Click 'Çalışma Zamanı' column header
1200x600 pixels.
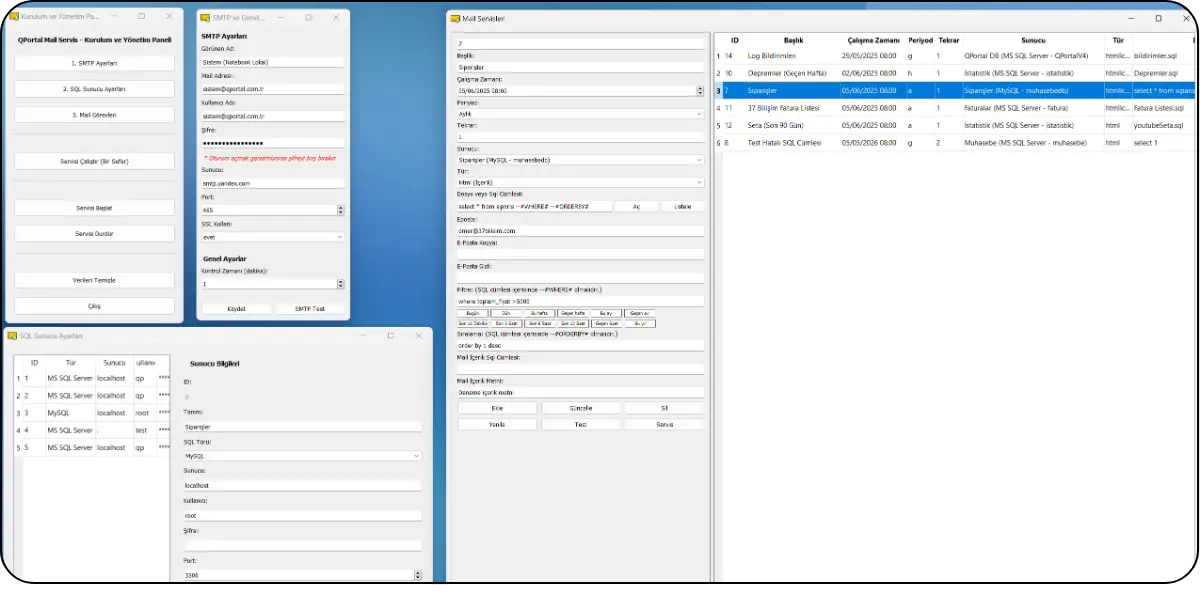[873, 40]
